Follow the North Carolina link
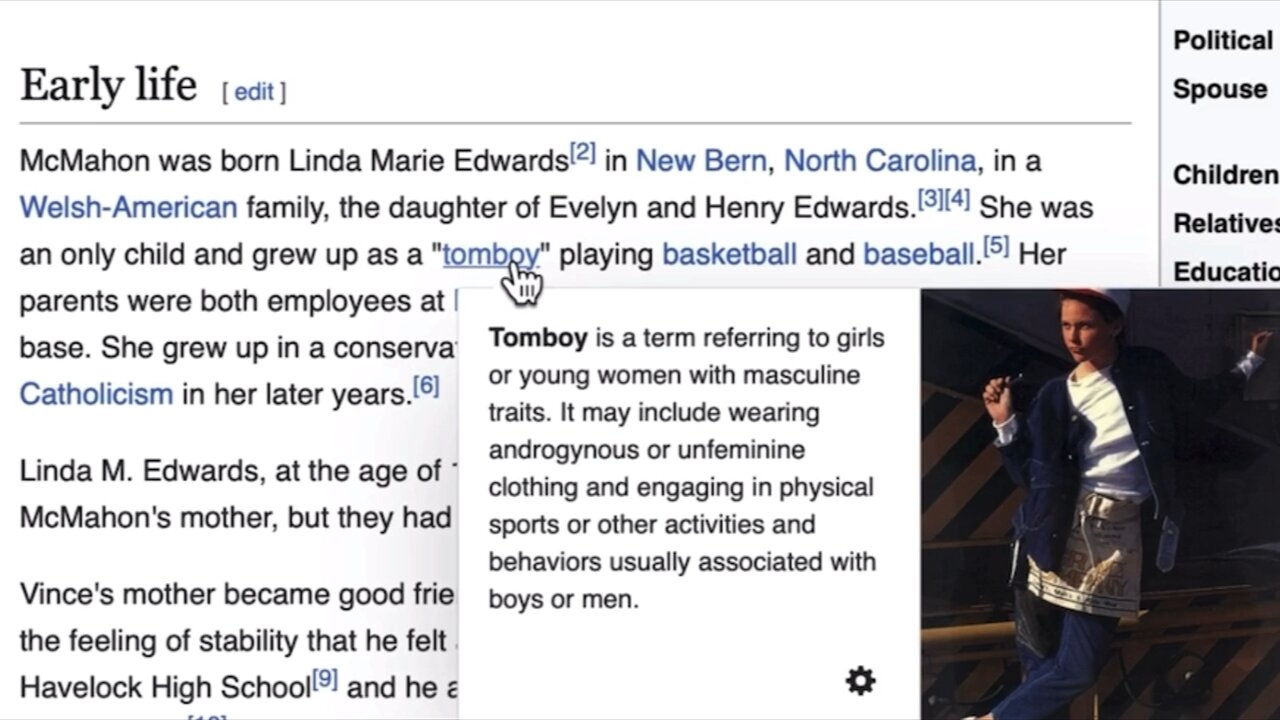 point(880,161)
